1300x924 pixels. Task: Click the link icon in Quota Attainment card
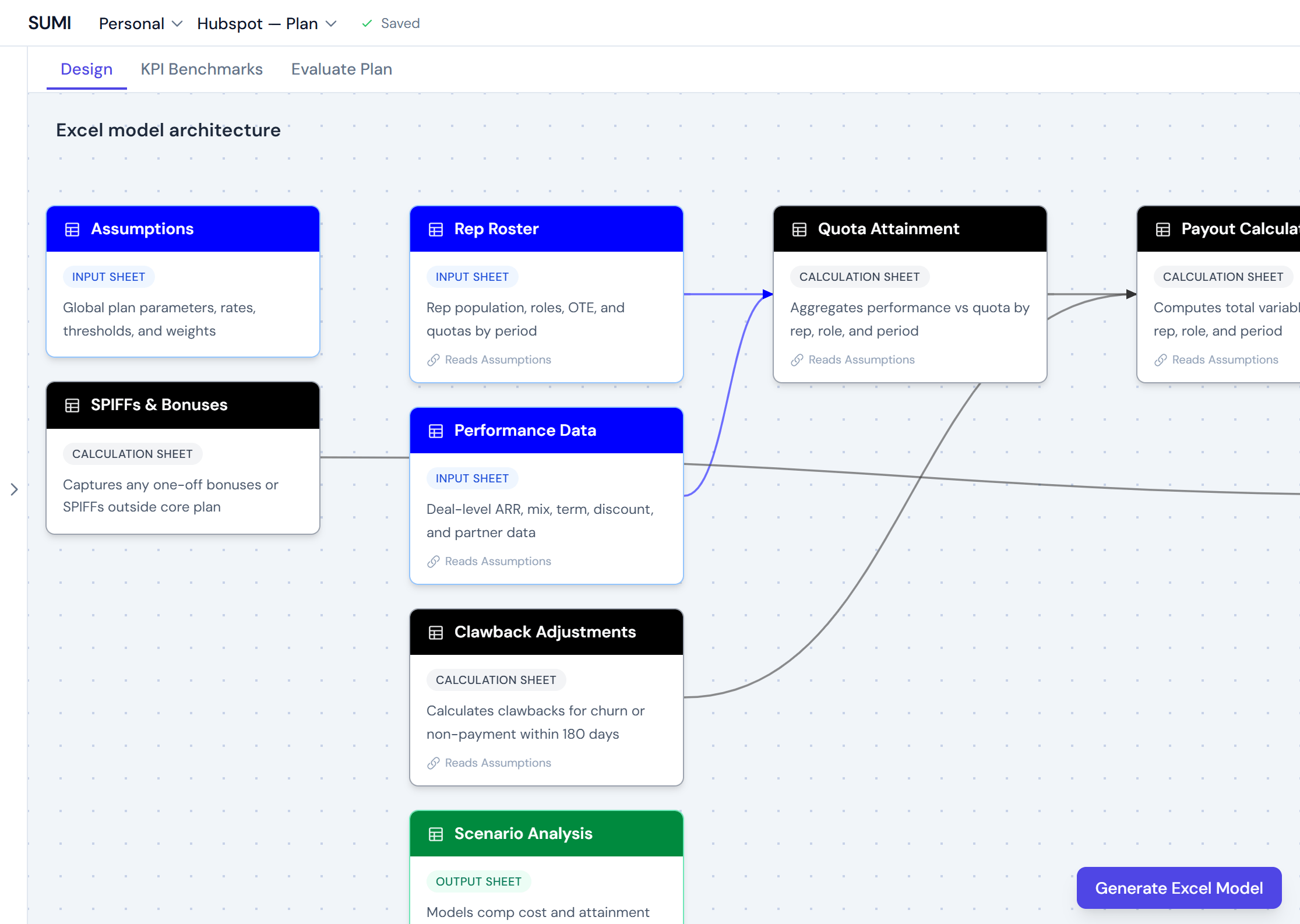(797, 360)
